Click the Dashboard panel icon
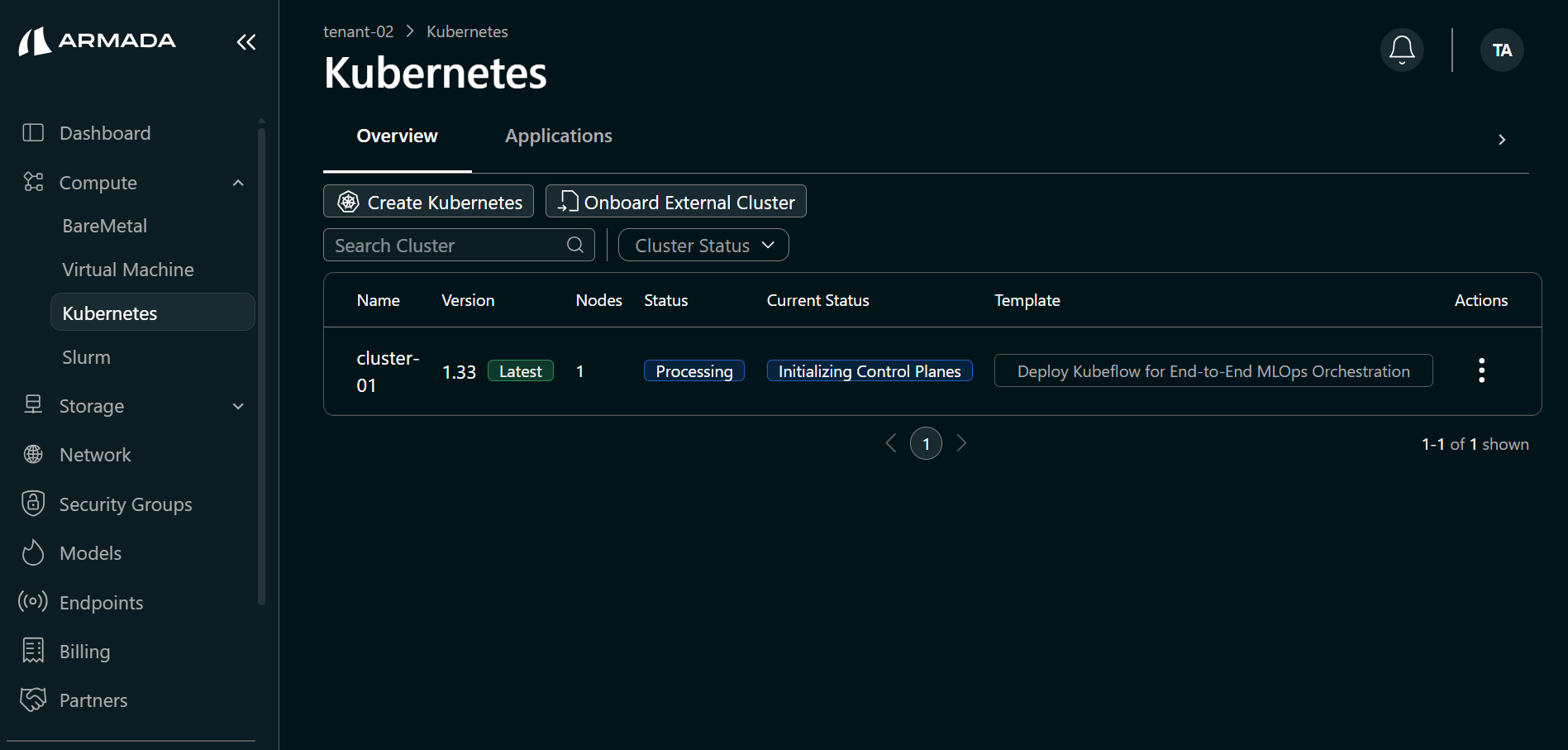Screen dimensions: 1568x750 33,132
